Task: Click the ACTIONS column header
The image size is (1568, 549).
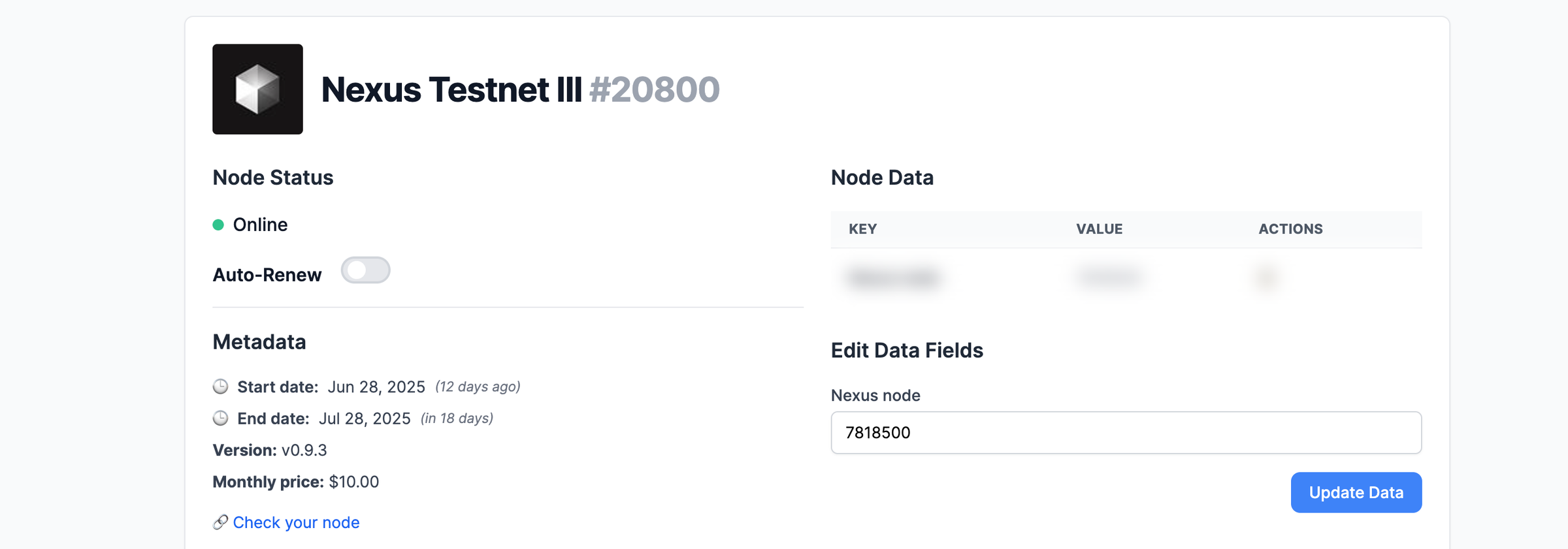Action: [1291, 228]
